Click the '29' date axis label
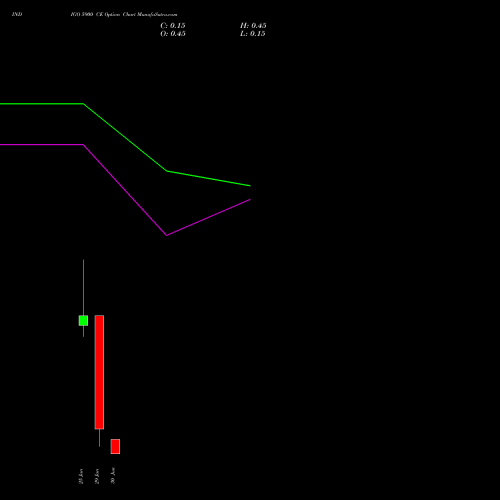Viewport: 500px width, 500px height. [x=97, y=476]
